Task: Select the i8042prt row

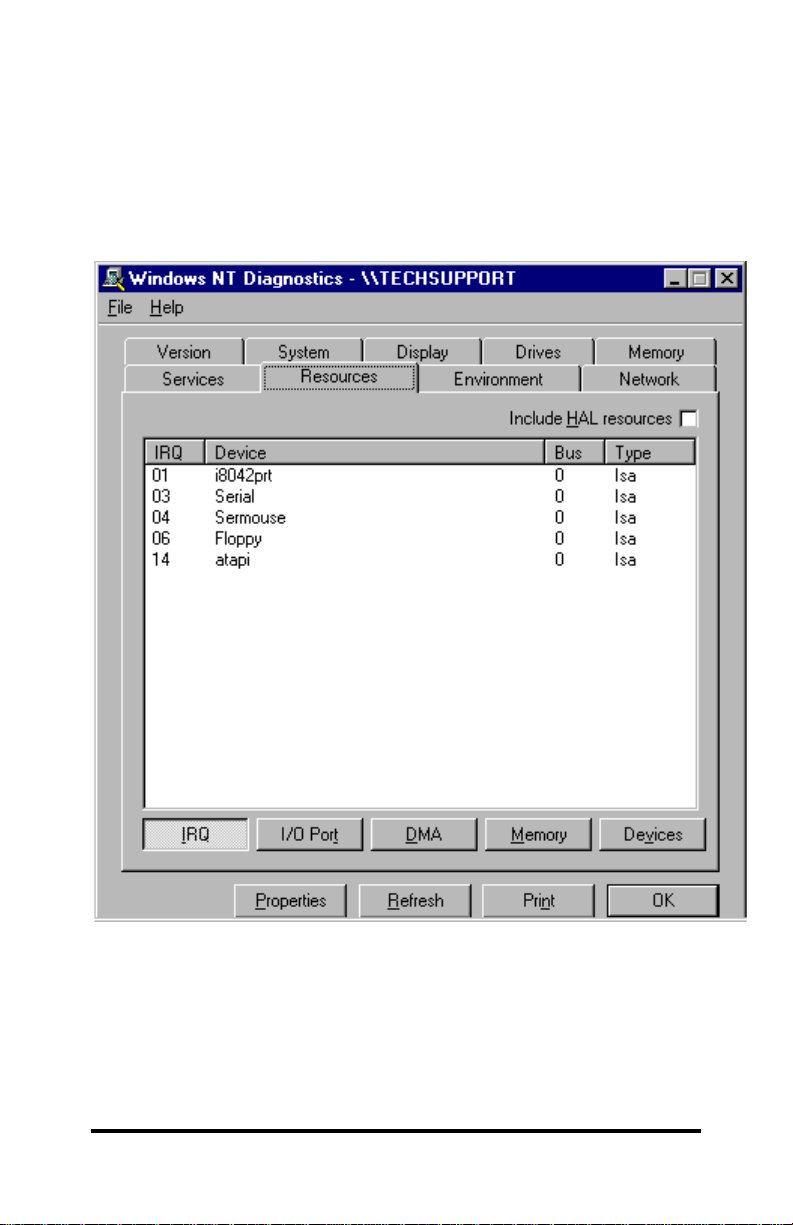Action: pyautogui.click(x=420, y=476)
